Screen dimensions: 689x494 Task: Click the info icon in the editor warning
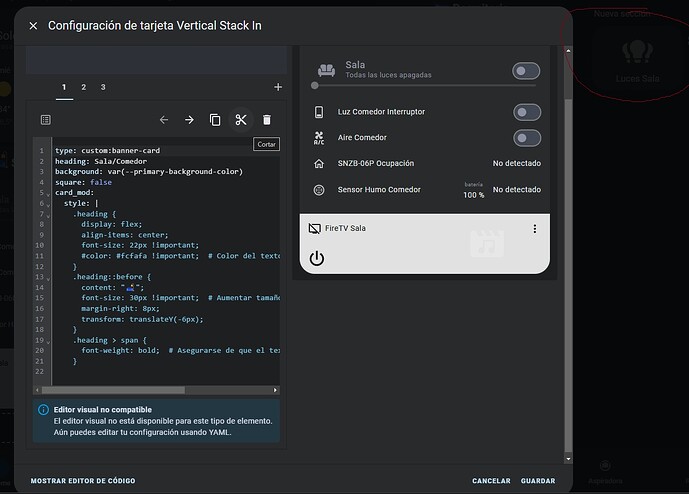43,410
